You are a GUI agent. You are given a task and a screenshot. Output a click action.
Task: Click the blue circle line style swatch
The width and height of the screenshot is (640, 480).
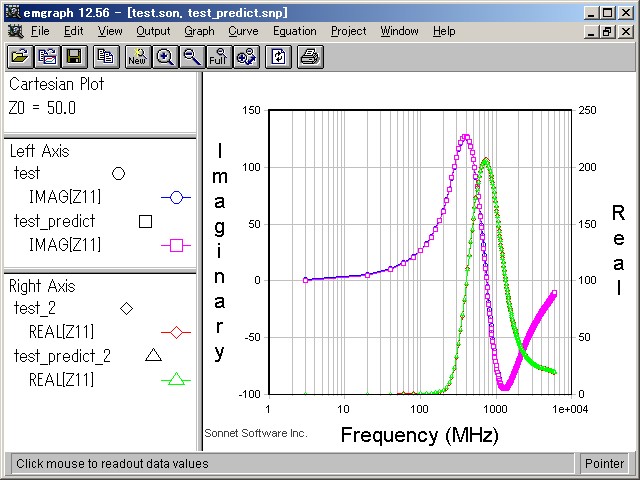[x=176, y=198]
